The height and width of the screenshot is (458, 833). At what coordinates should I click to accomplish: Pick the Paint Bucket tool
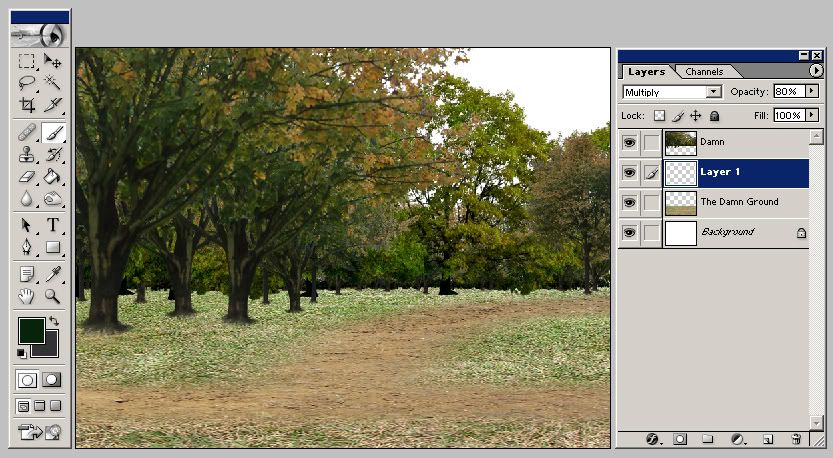point(53,176)
